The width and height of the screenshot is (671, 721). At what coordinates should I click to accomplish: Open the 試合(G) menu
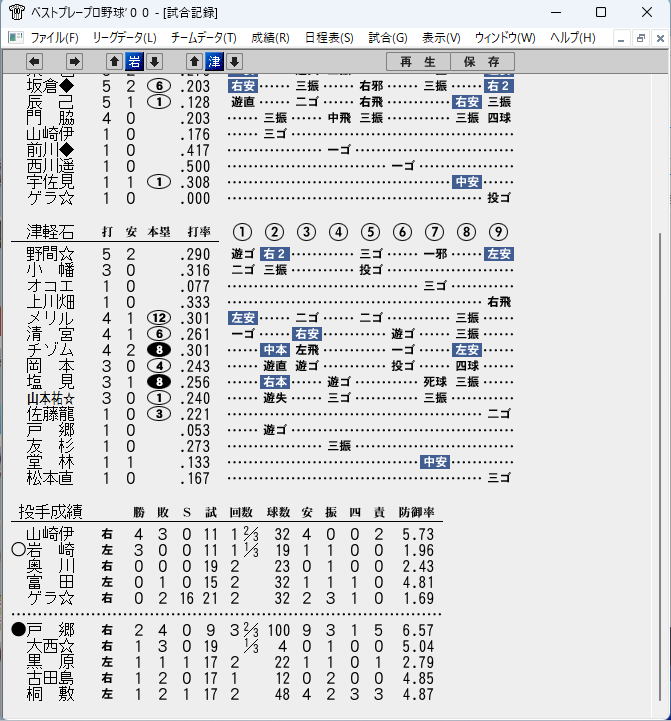point(388,38)
